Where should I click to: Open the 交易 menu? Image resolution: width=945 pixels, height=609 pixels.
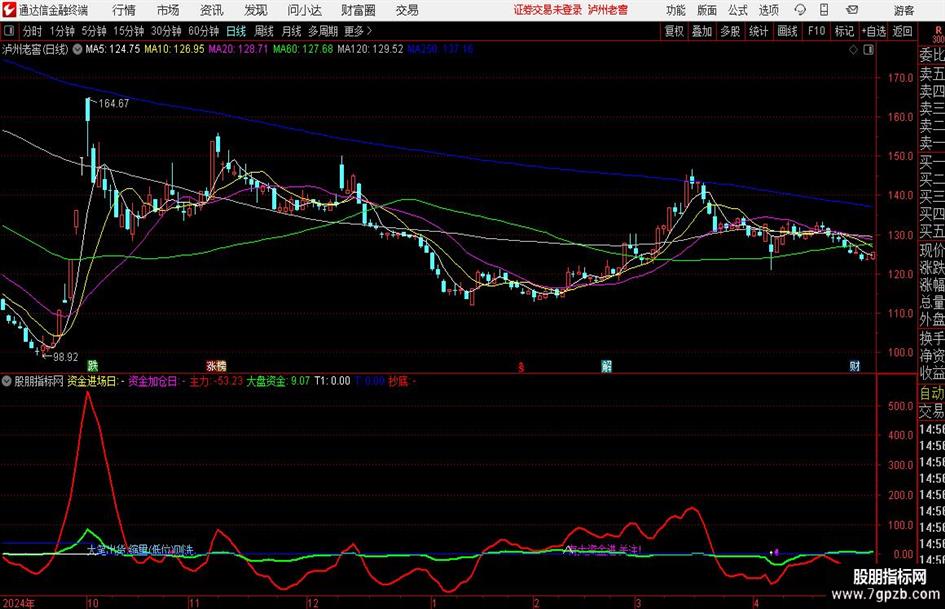(x=407, y=10)
